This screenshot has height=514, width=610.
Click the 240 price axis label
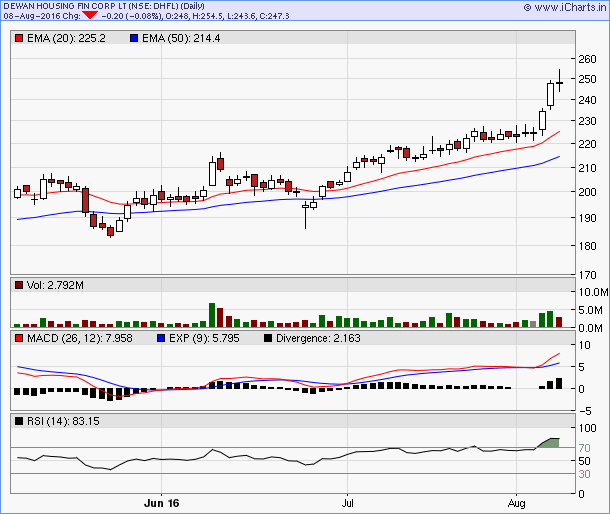587,100
